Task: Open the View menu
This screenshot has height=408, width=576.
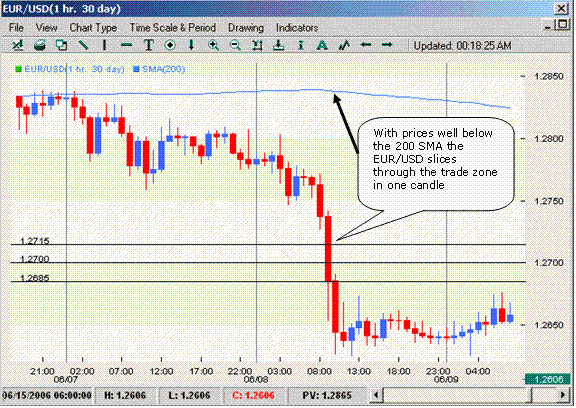Action: click(x=46, y=28)
